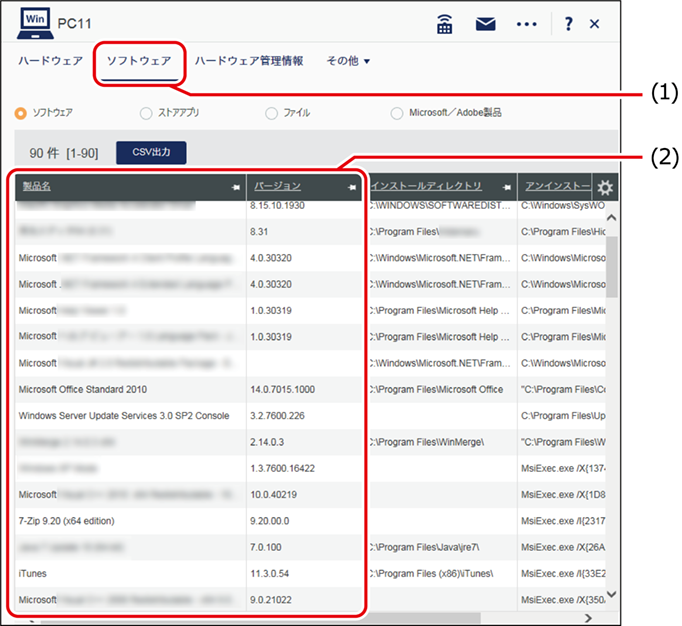Click version 8.31 cell
The width and height of the screenshot is (682, 626).
click(x=304, y=231)
